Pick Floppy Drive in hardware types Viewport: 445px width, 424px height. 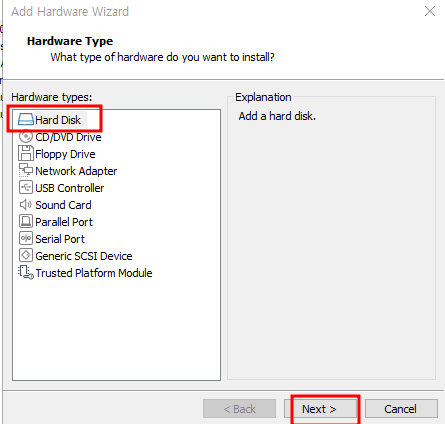tap(65, 154)
